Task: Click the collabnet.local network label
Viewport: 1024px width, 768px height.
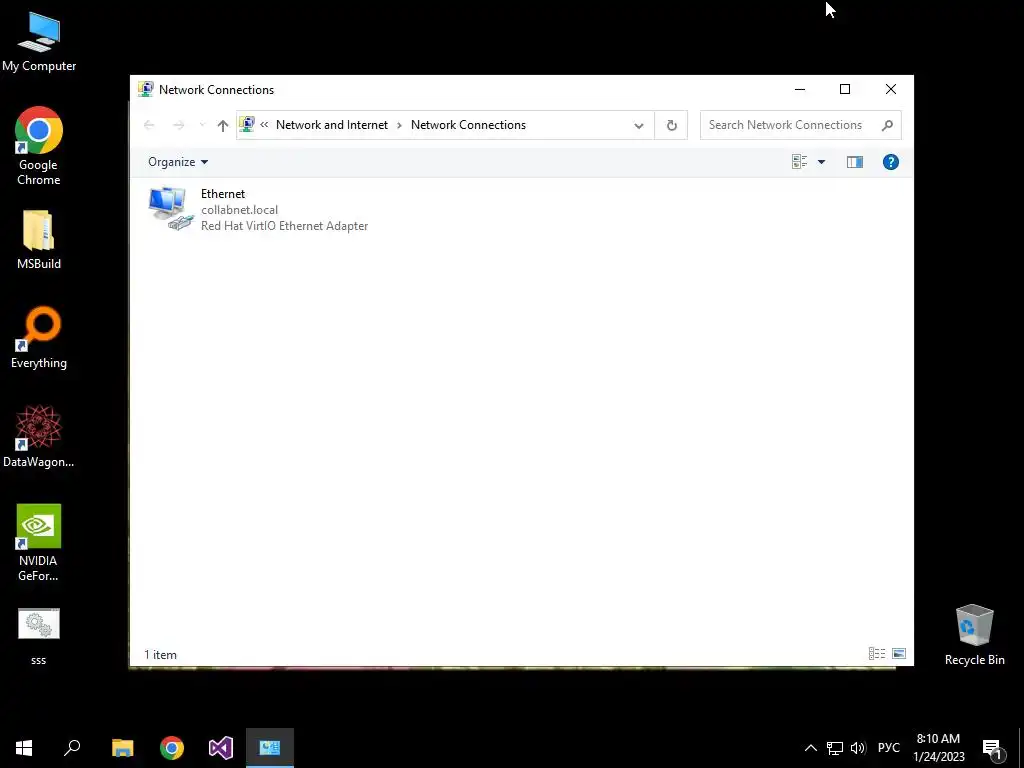Action: [239, 210]
